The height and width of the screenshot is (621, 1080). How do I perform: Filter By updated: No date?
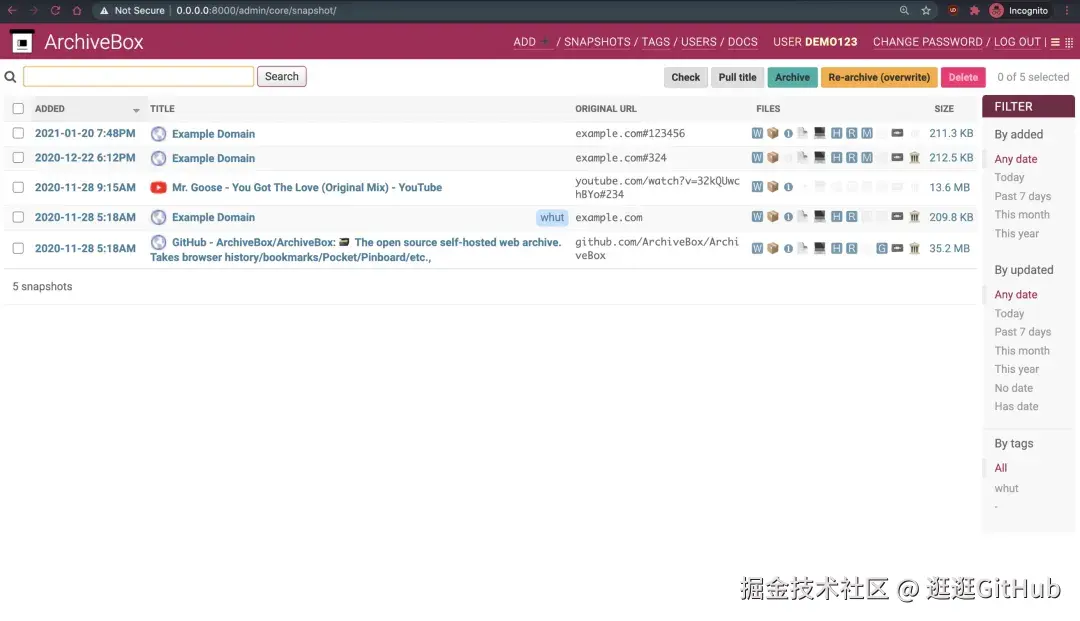[x=1013, y=388]
